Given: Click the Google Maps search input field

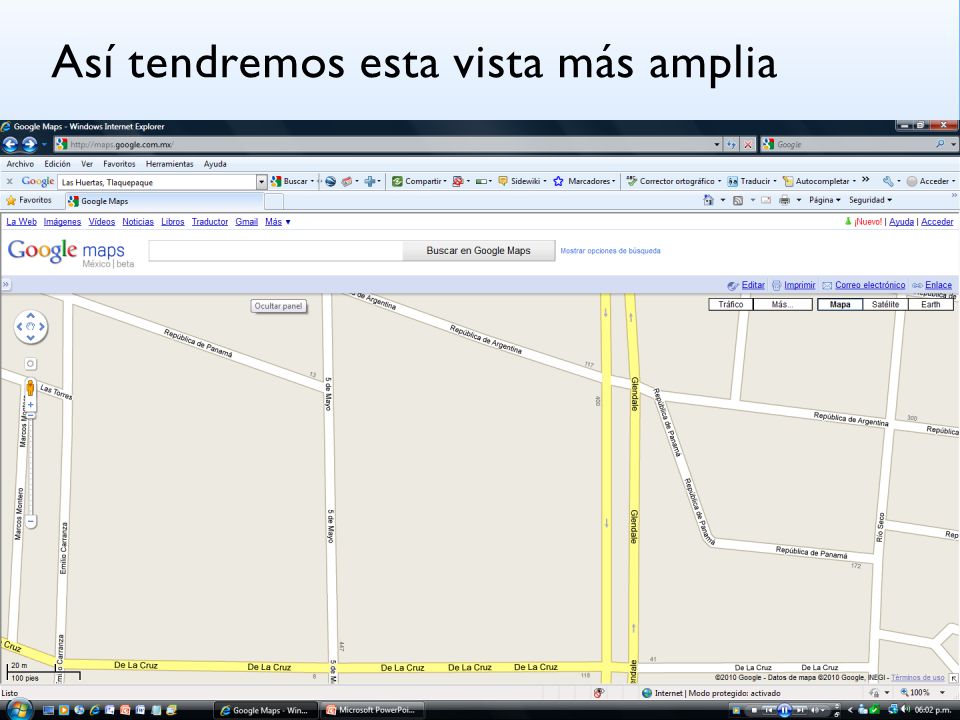Looking at the screenshot, I should pos(276,250).
